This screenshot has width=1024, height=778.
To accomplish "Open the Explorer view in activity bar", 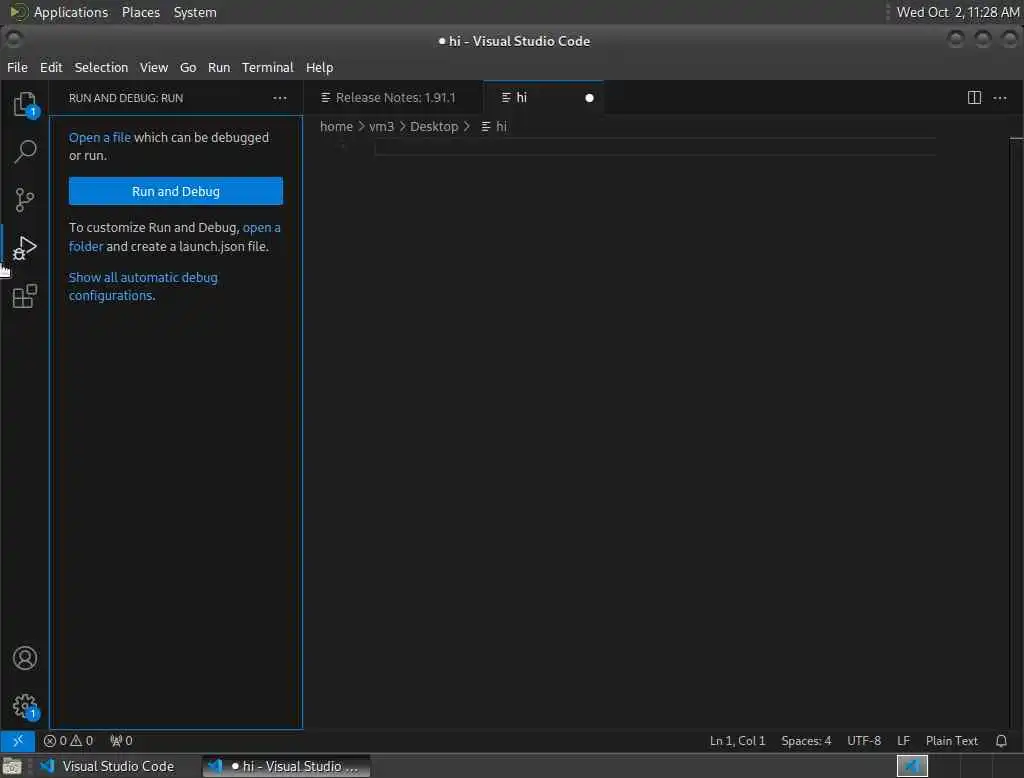I will (x=25, y=104).
